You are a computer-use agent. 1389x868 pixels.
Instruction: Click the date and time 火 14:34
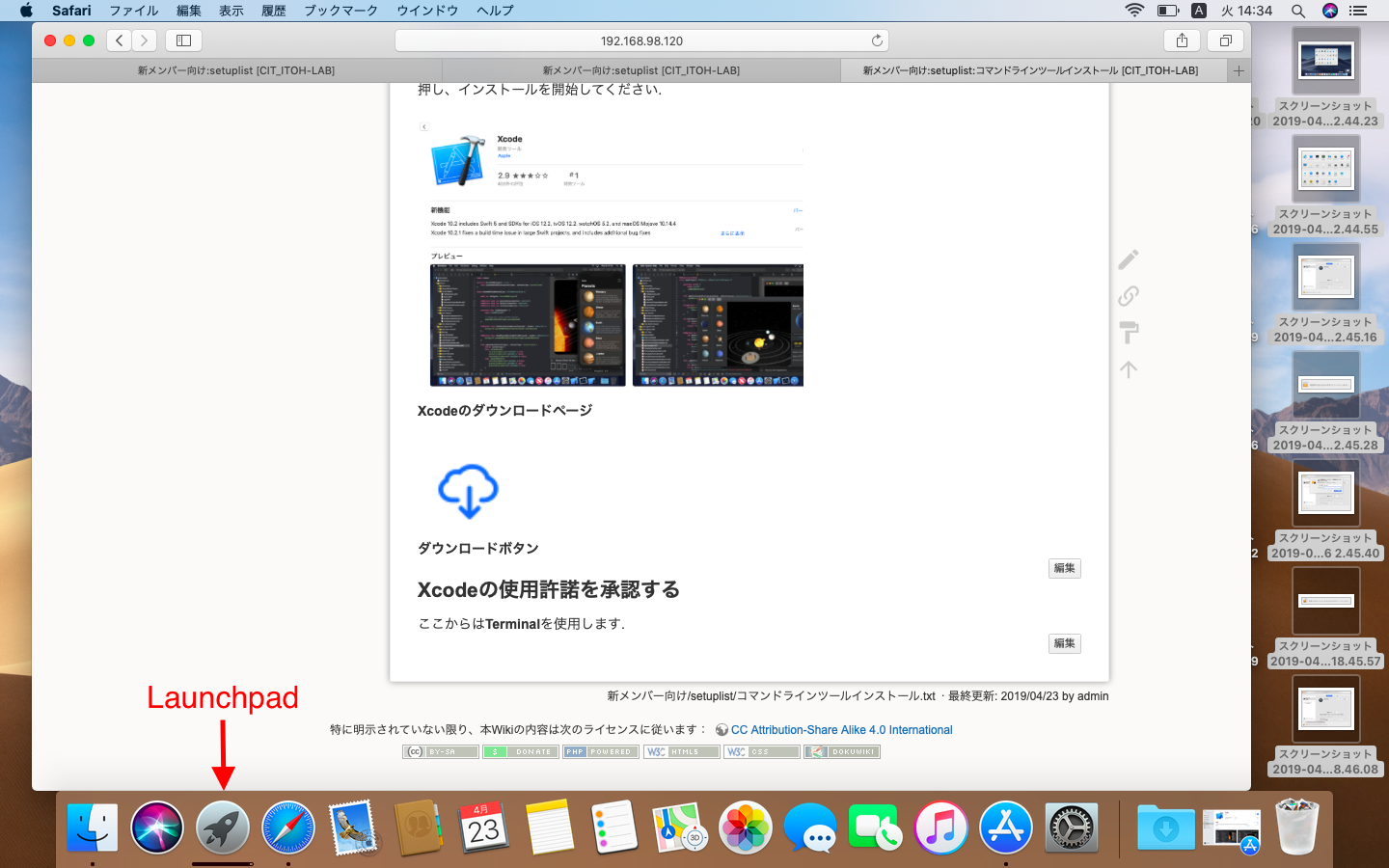pyautogui.click(x=1246, y=11)
